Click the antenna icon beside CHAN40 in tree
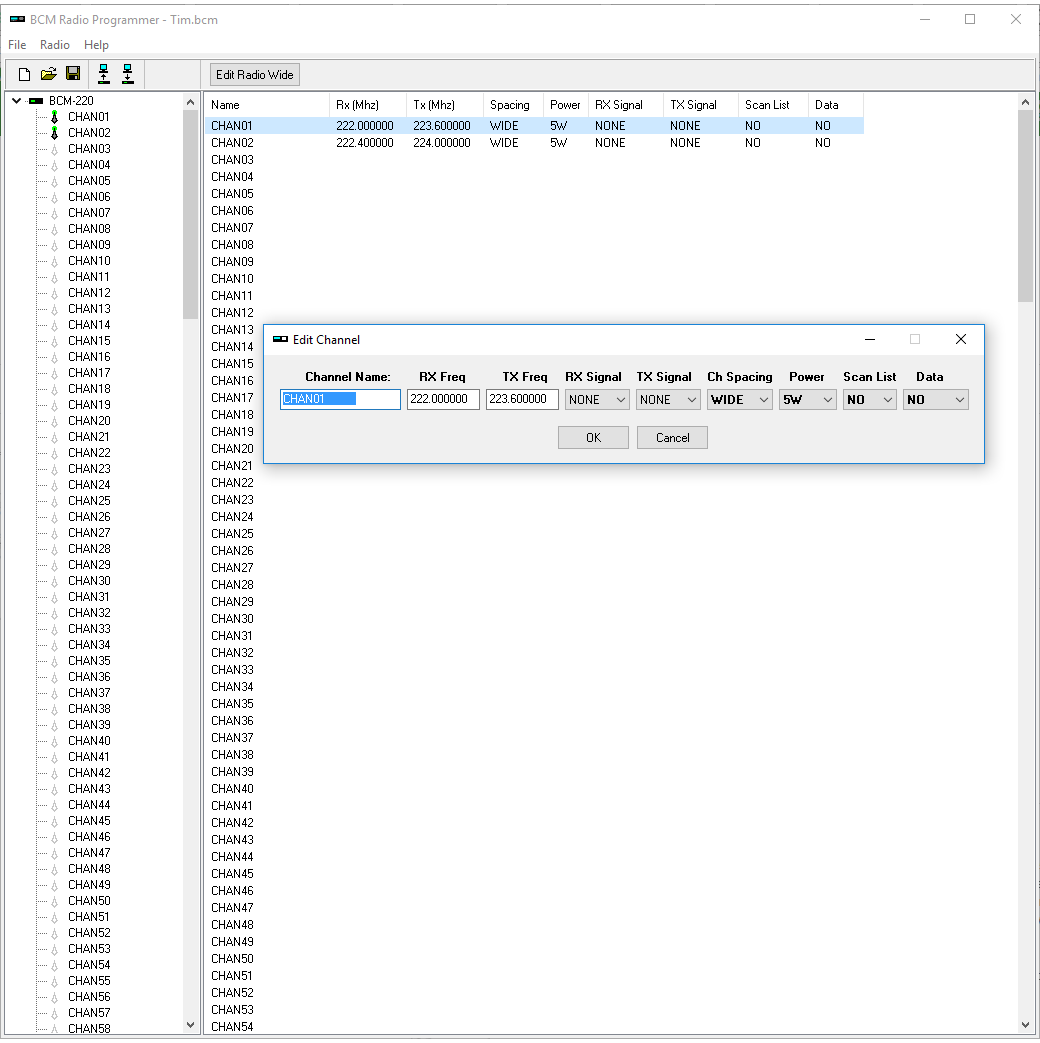1040x1043 pixels. [55, 741]
